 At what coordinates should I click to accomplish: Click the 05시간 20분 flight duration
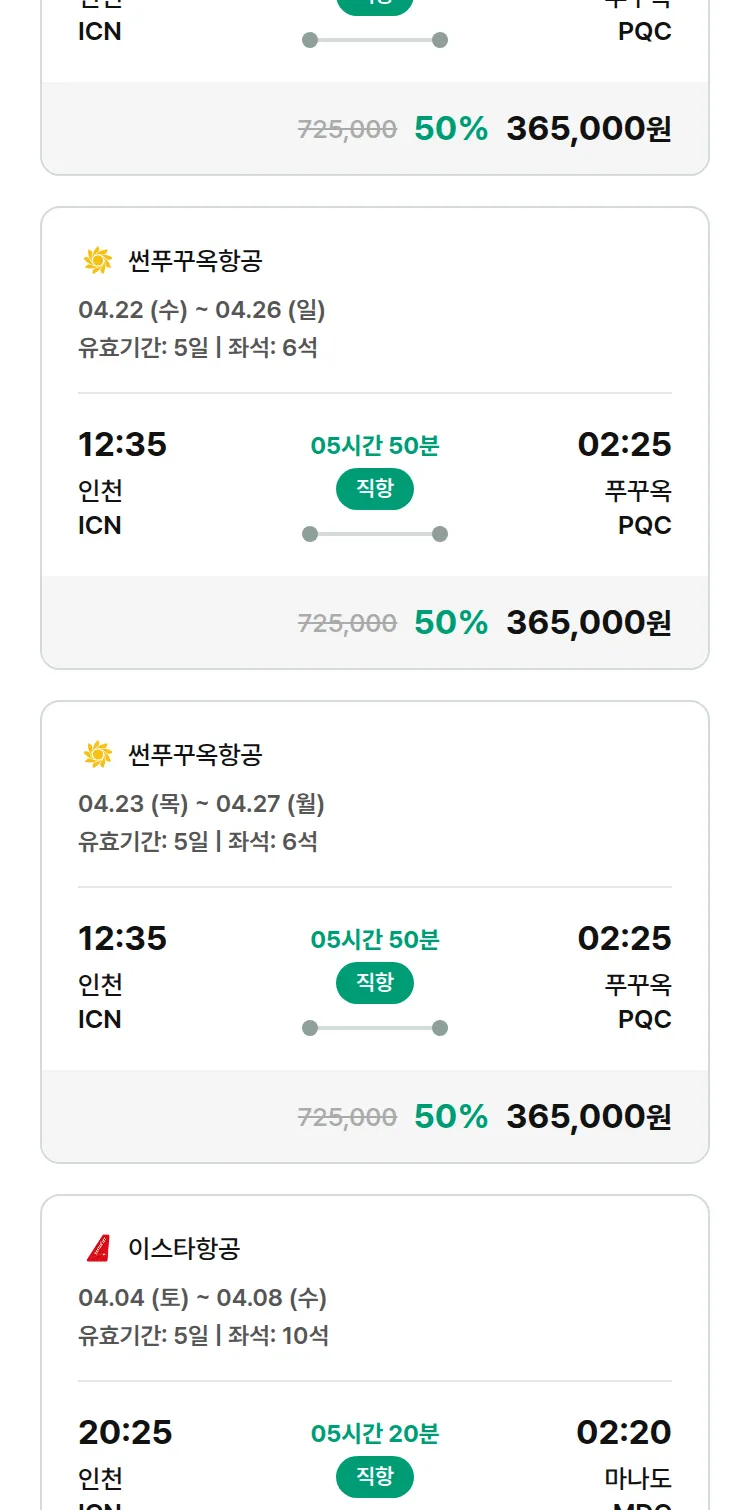click(x=375, y=1434)
